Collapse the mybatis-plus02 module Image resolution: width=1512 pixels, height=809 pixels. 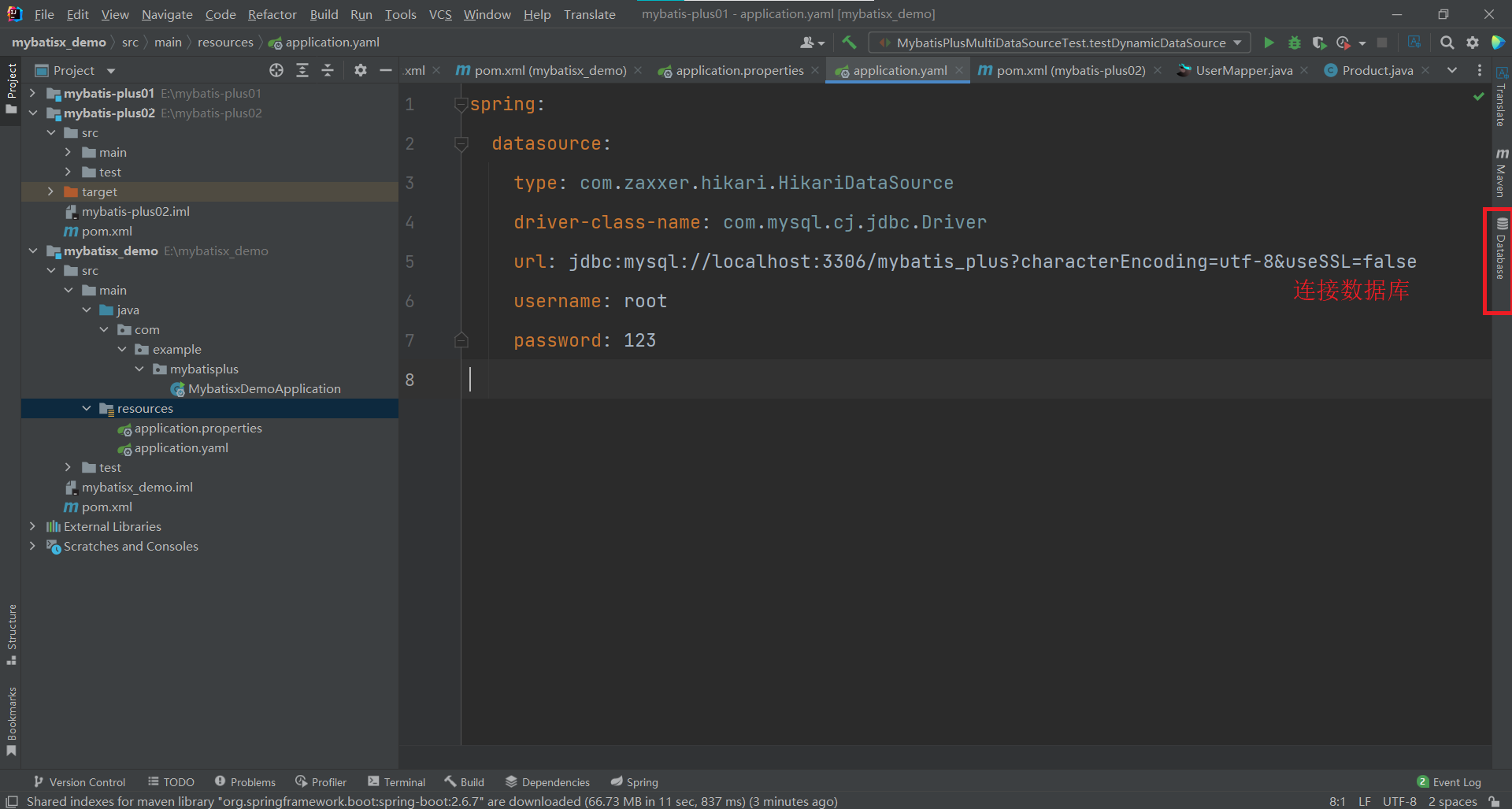point(32,113)
